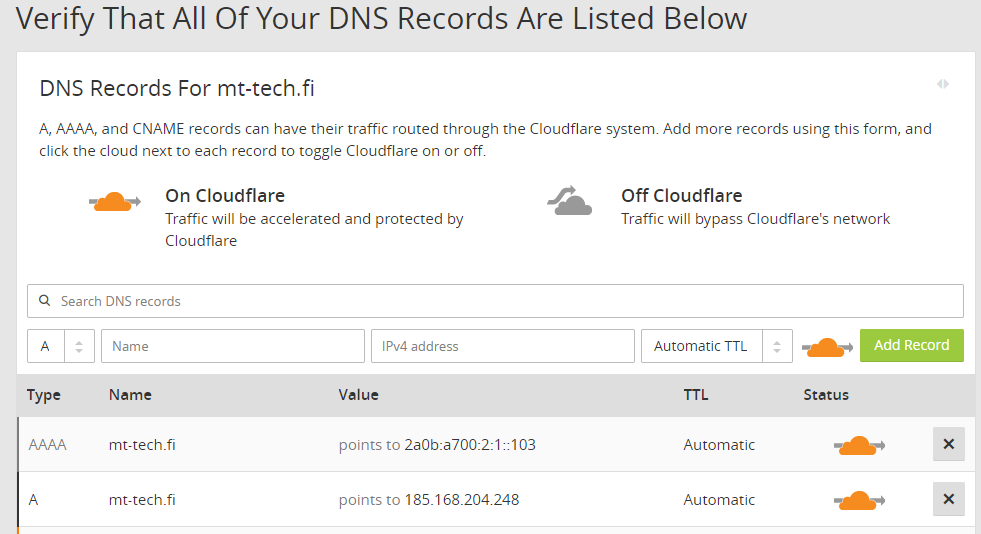The width and height of the screenshot is (981, 534).
Task: Click the gray Off Cloudflare legend icon
Action: pos(570,201)
